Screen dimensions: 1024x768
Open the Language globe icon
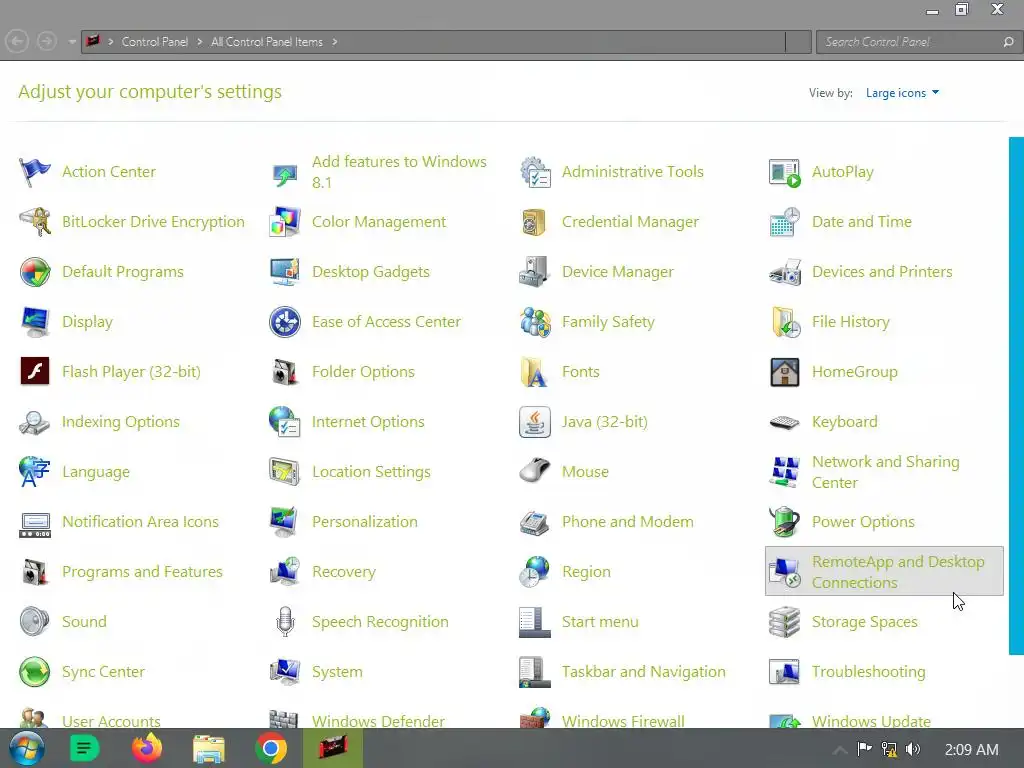click(x=35, y=472)
